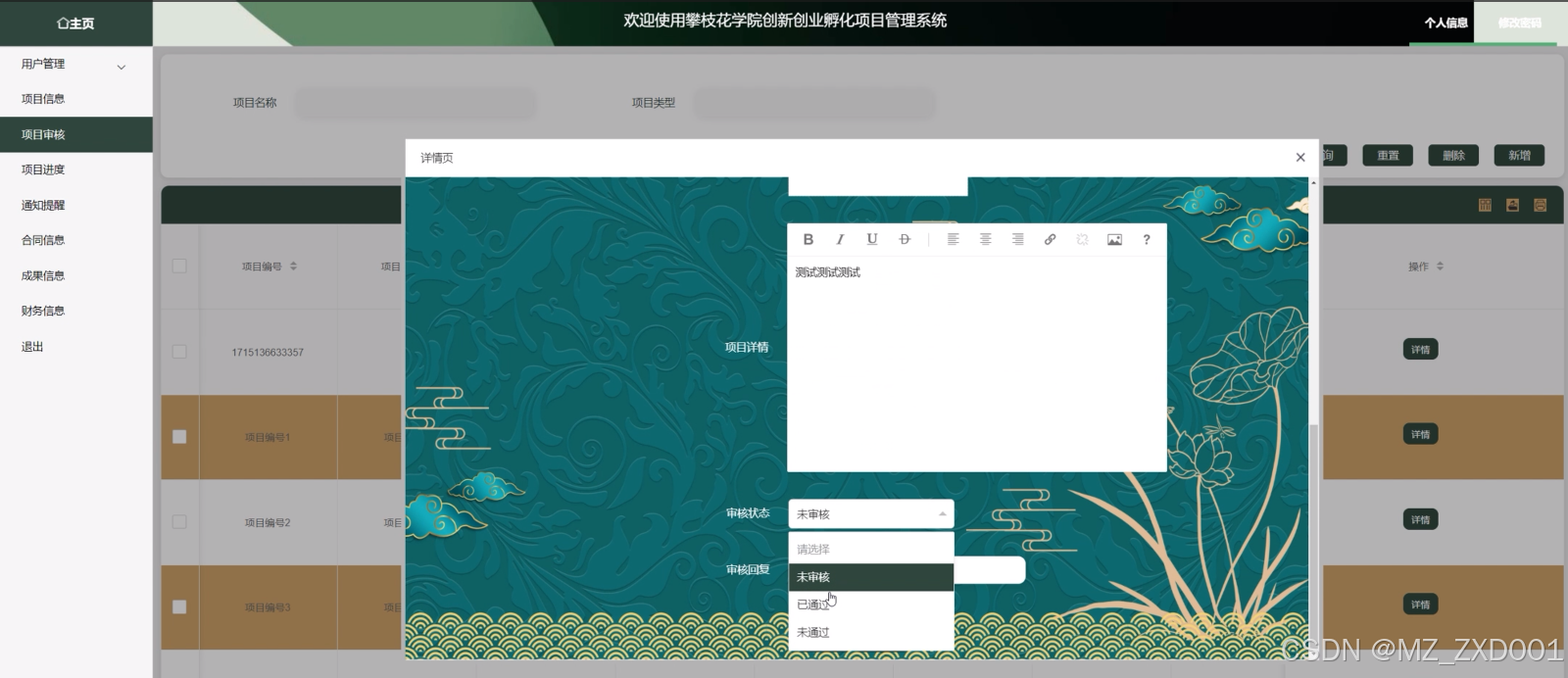Check the row 1715136633357 checkbox
The height and width of the screenshot is (678, 1568).
point(179,351)
